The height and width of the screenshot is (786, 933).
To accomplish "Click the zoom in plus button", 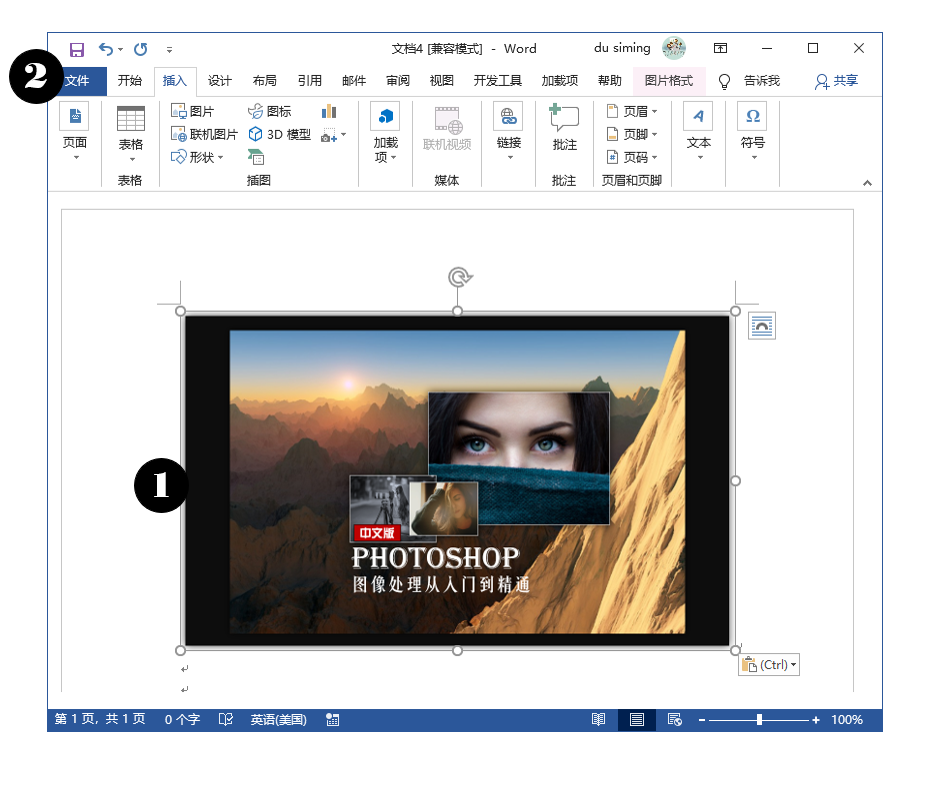I will tap(816, 720).
